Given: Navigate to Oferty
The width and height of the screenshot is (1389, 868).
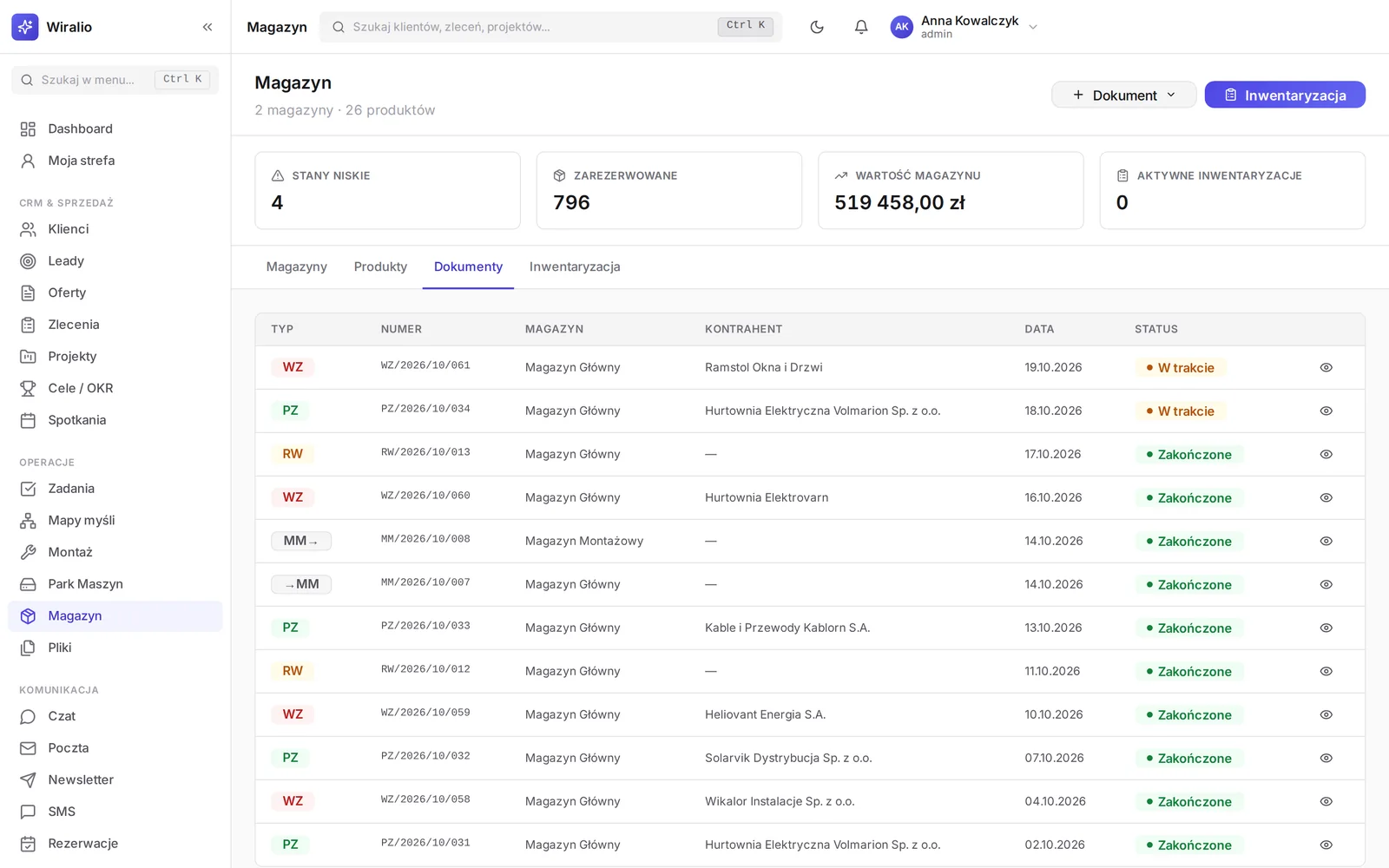Looking at the screenshot, I should pyautogui.click(x=115, y=293).
